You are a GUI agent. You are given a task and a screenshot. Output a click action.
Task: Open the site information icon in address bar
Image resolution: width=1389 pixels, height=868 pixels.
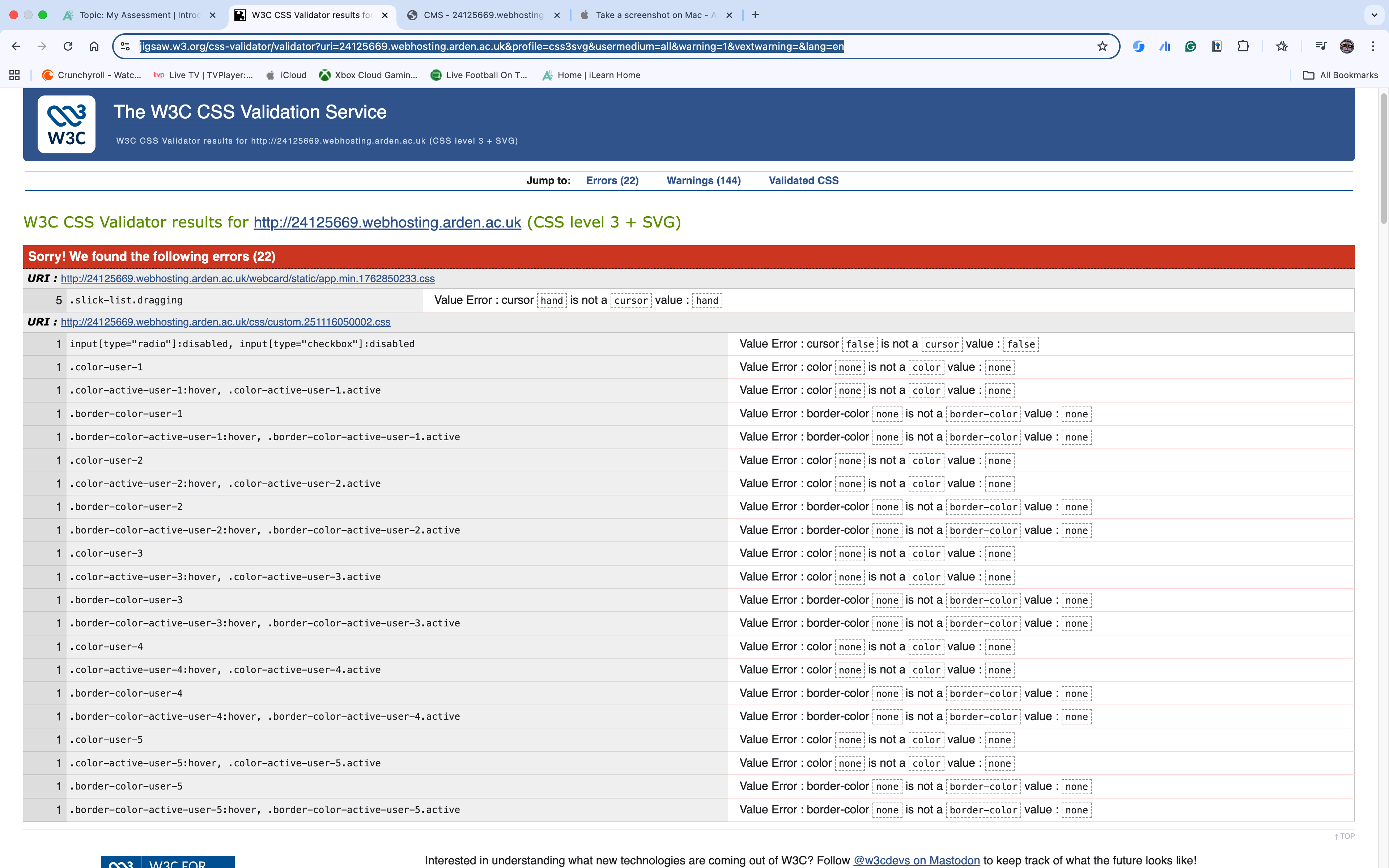(x=125, y=46)
